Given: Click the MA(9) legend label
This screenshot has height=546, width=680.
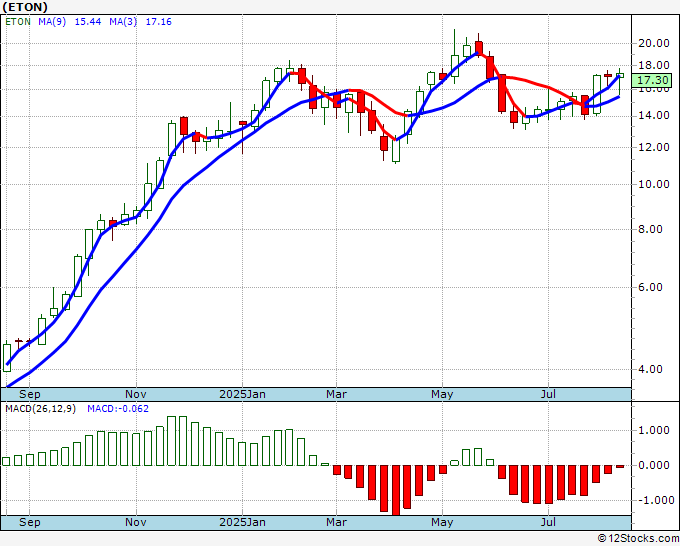Looking at the screenshot, I should point(52,22).
